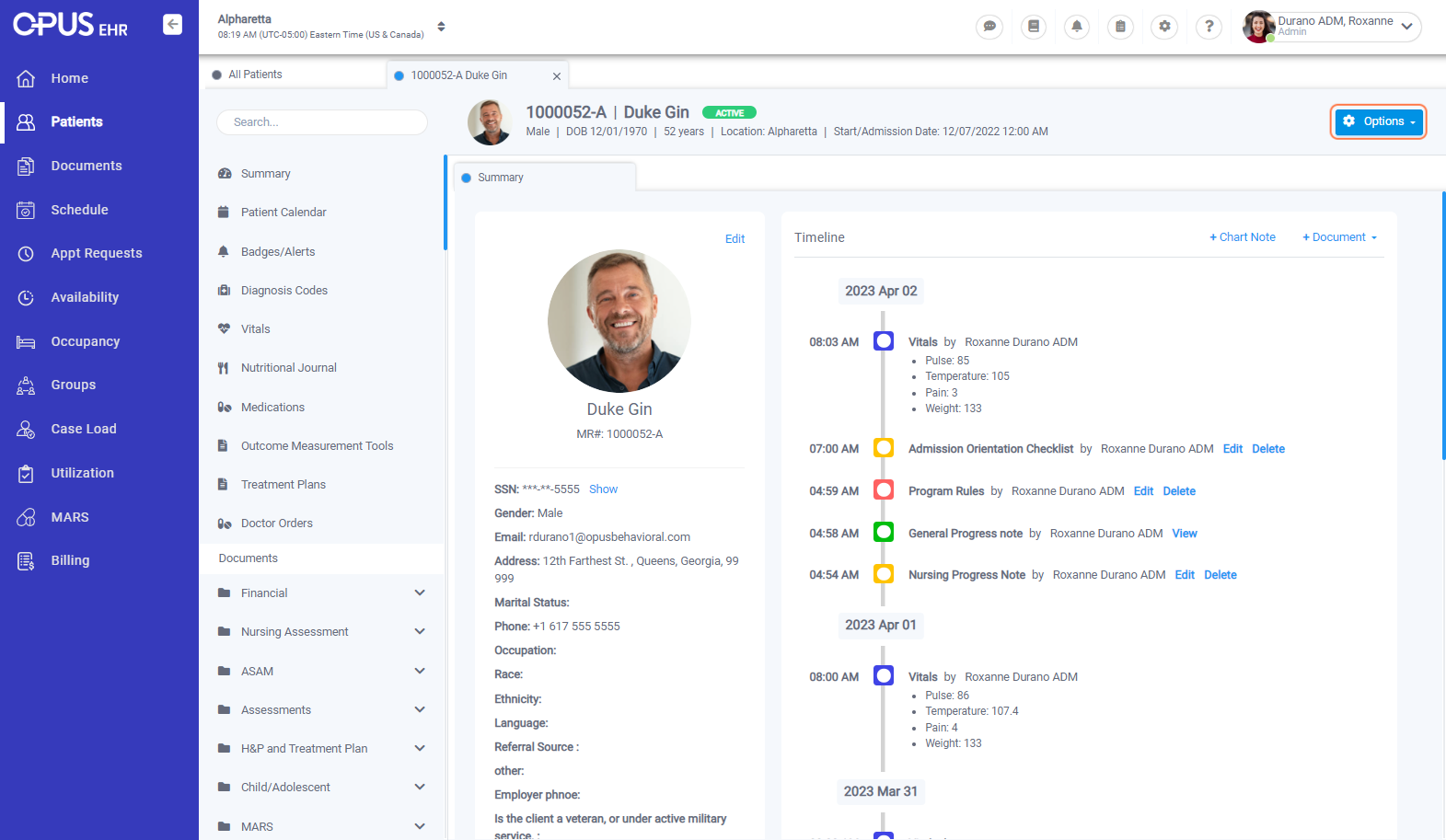The height and width of the screenshot is (840, 1446).
Task: Click the Availability icon in sidebar
Action: (x=26, y=297)
